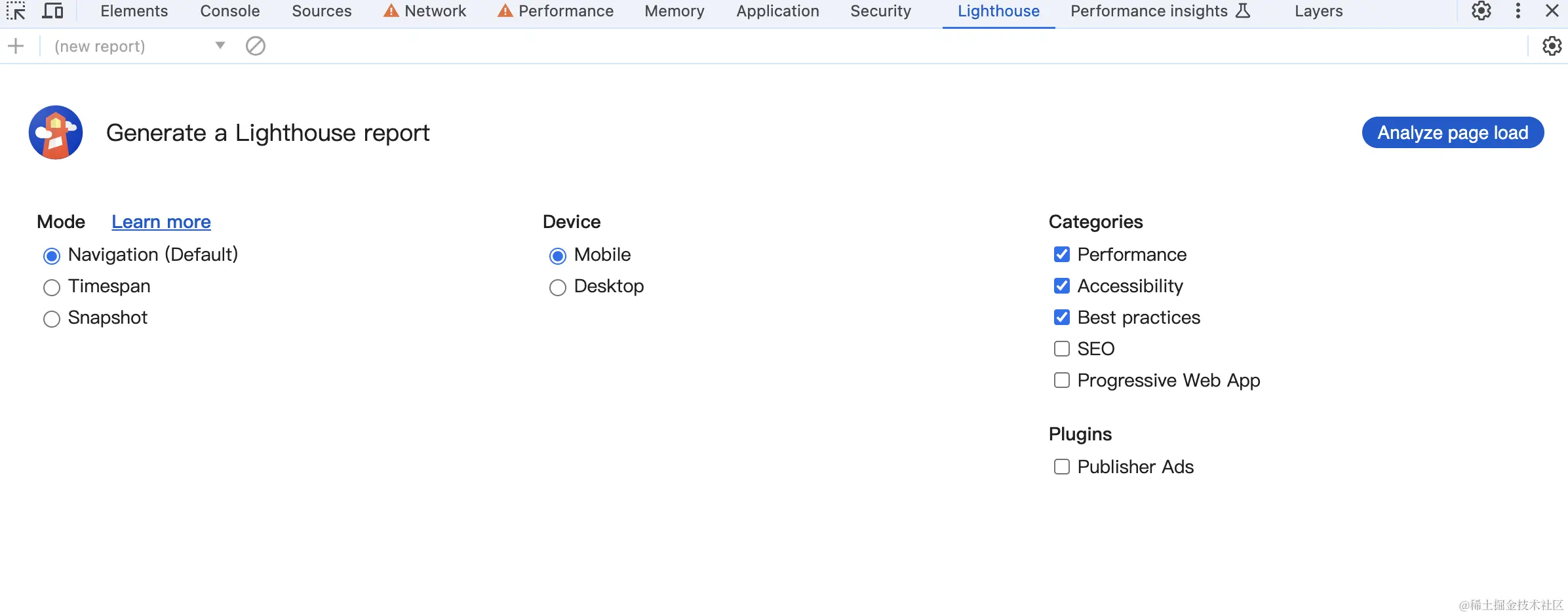Click the Categories heading
This screenshot has height=616, width=1568.
pyautogui.click(x=1096, y=222)
